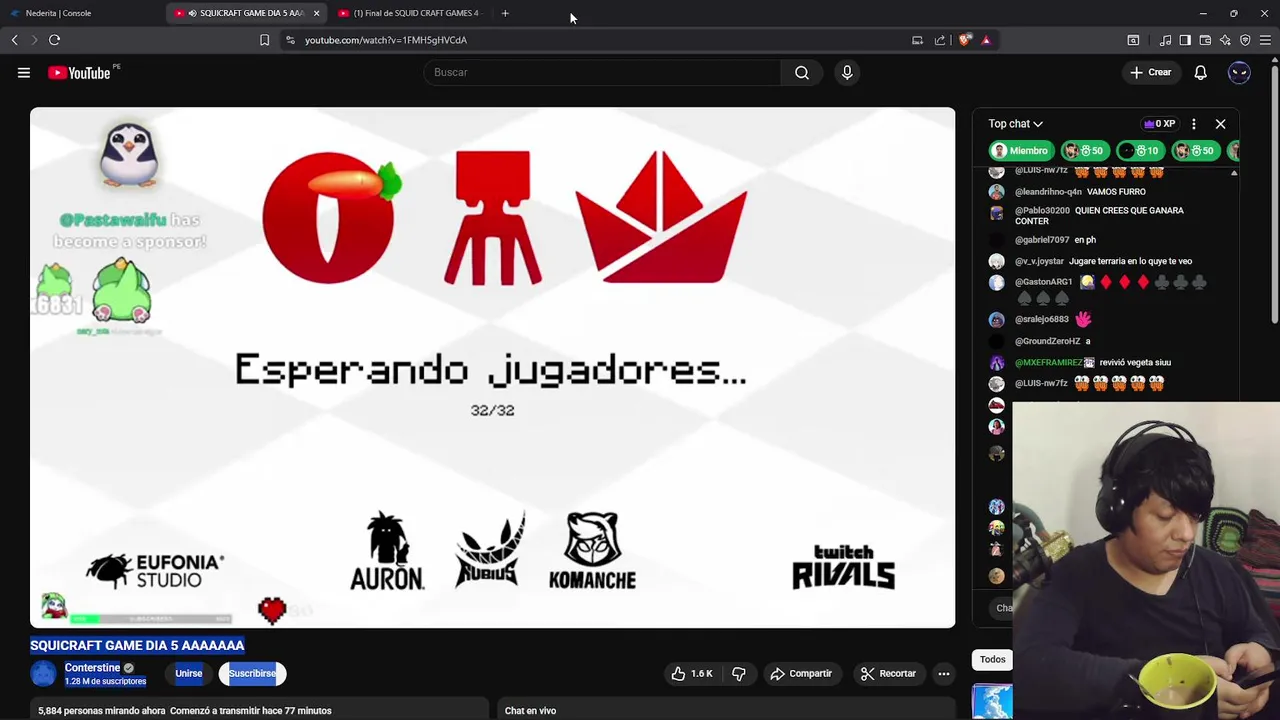The height and width of the screenshot is (720, 1280).
Task: Switch to Final de SQUID CRAFT GAMES tab
Action: click(412, 13)
